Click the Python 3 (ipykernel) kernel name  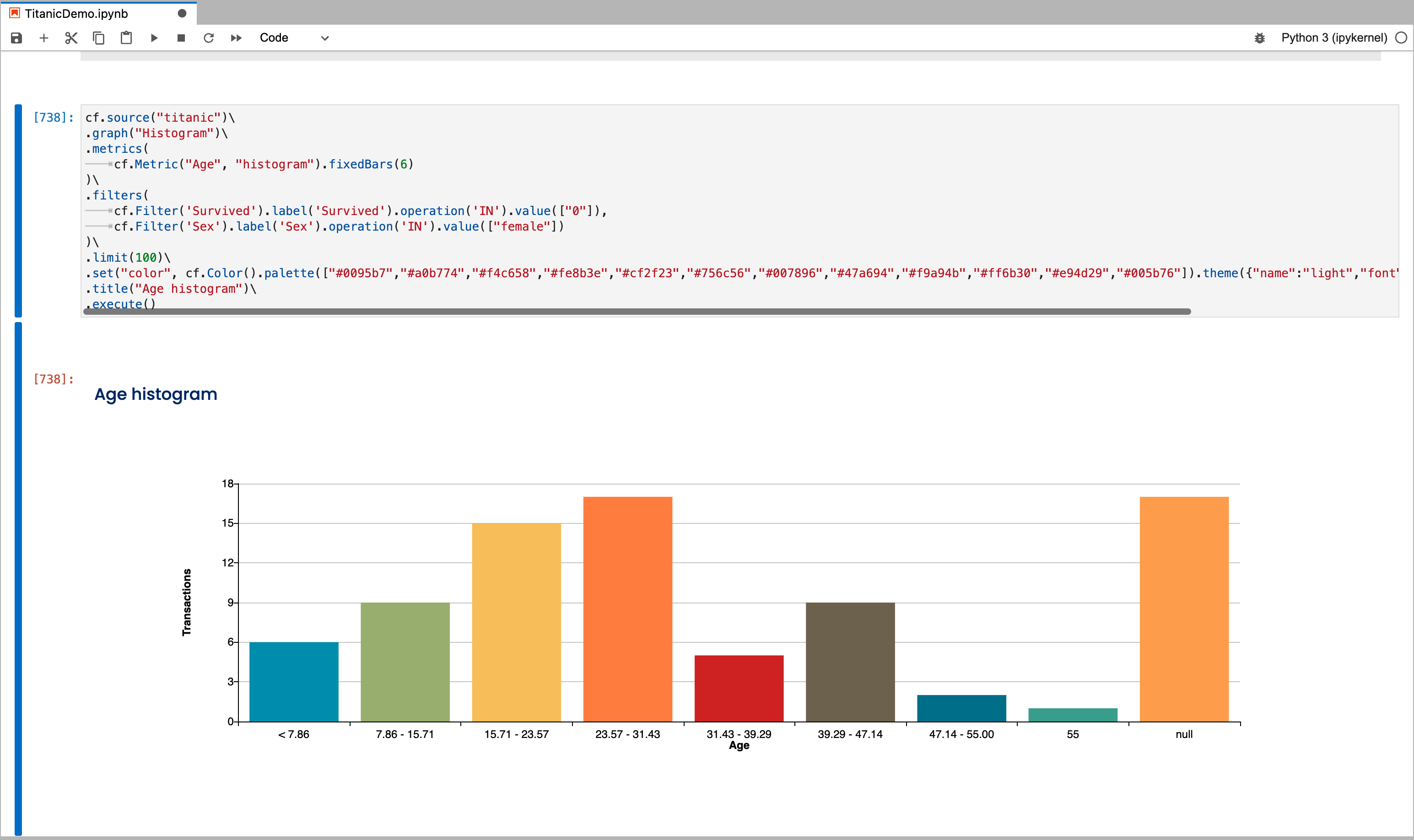pyautogui.click(x=1333, y=38)
